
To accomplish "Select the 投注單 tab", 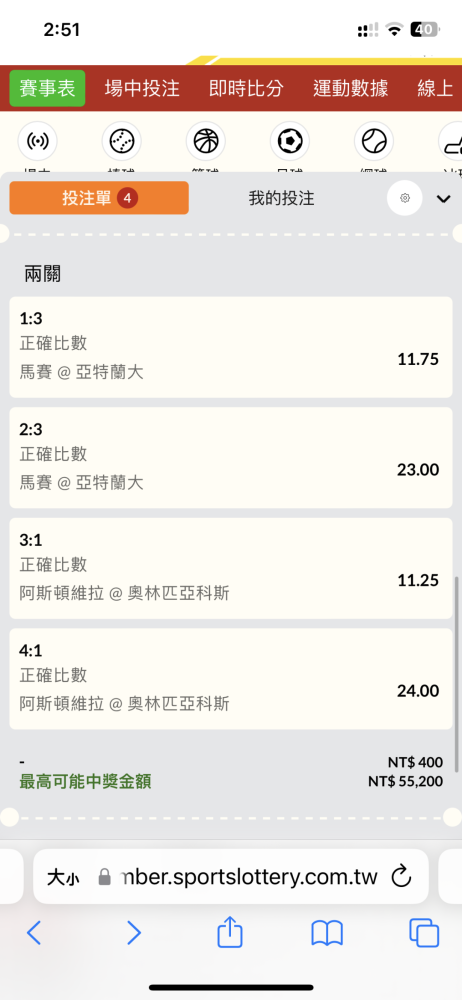I will pos(99,198).
